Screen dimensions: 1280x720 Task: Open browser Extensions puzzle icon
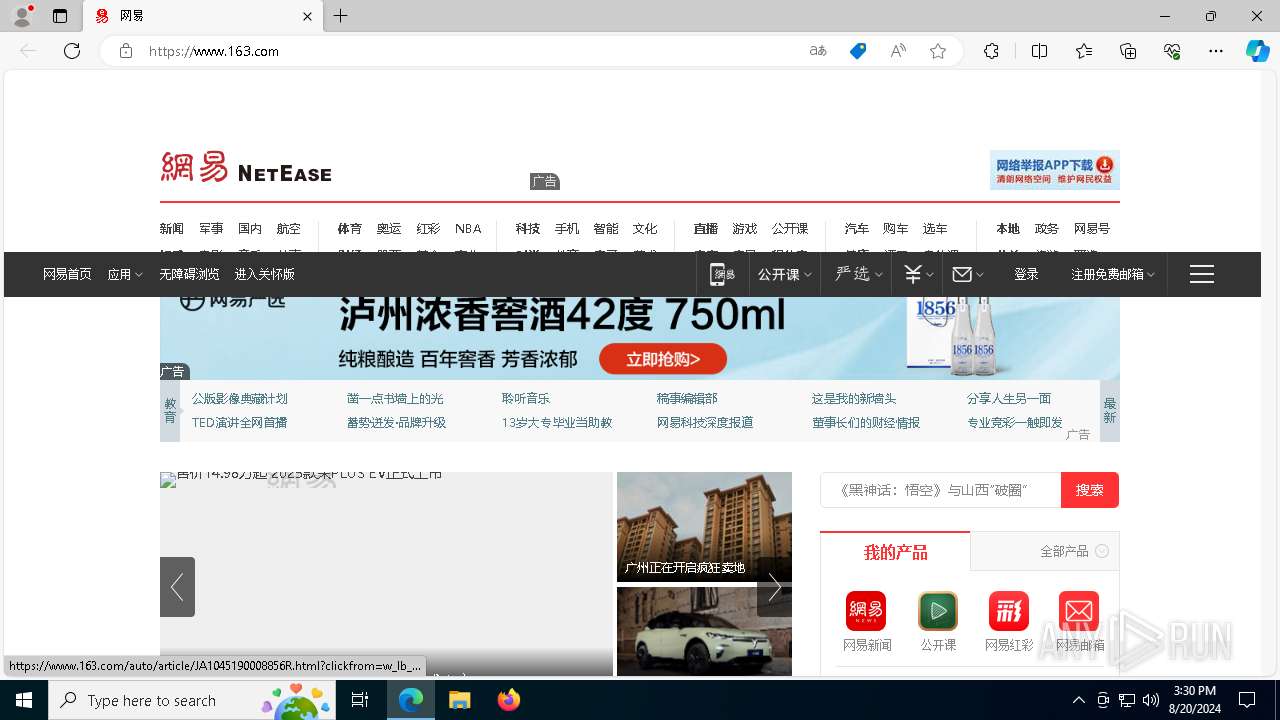click(991, 51)
